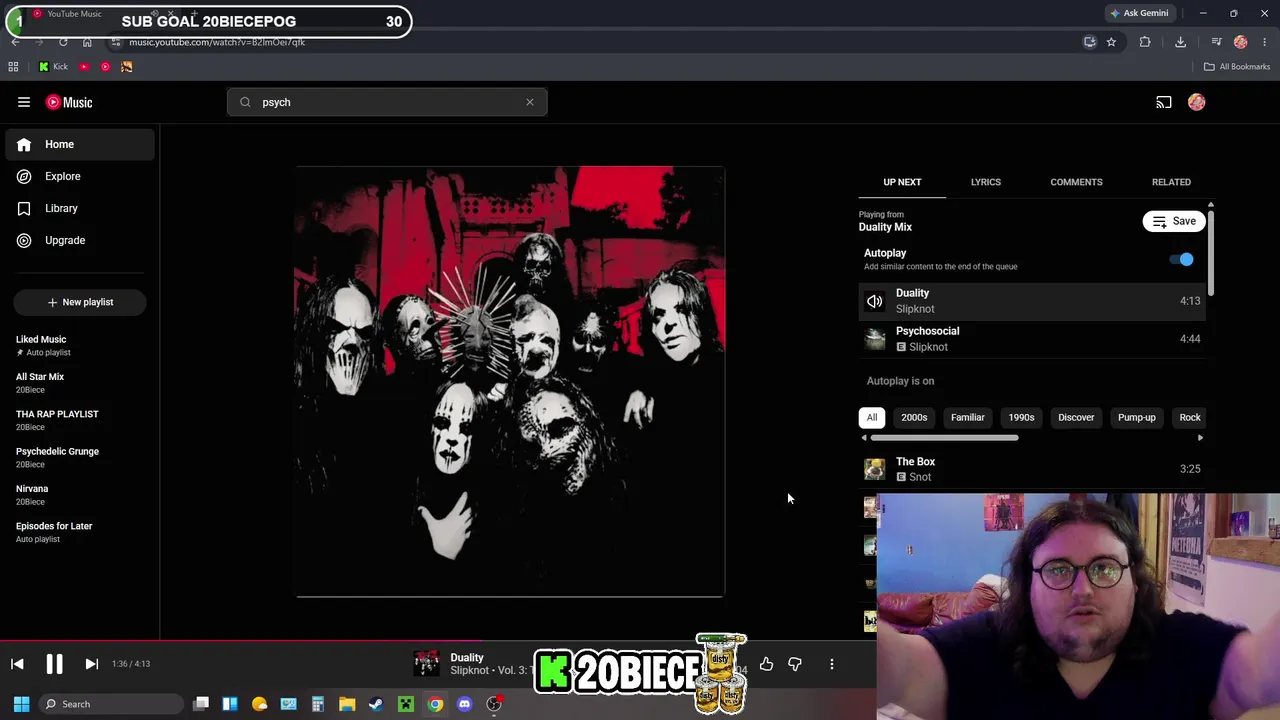Image resolution: width=1280 pixels, height=720 pixels.
Task: Open the All Star Mix playlist
Action: pos(80,383)
